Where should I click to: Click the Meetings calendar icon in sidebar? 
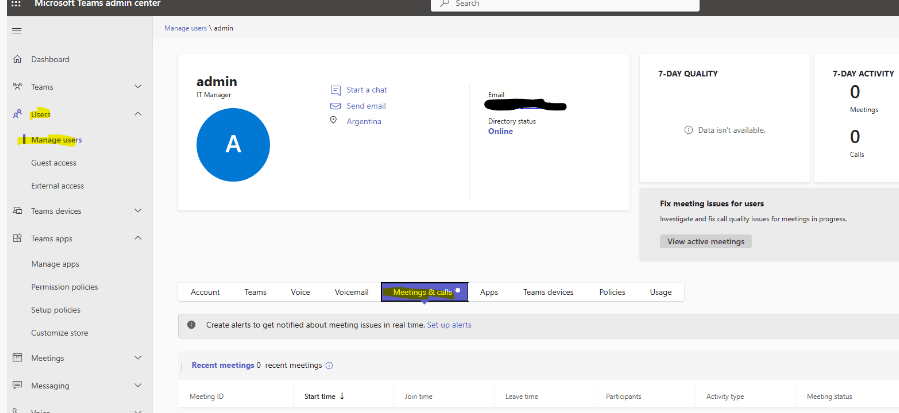pyautogui.click(x=18, y=357)
